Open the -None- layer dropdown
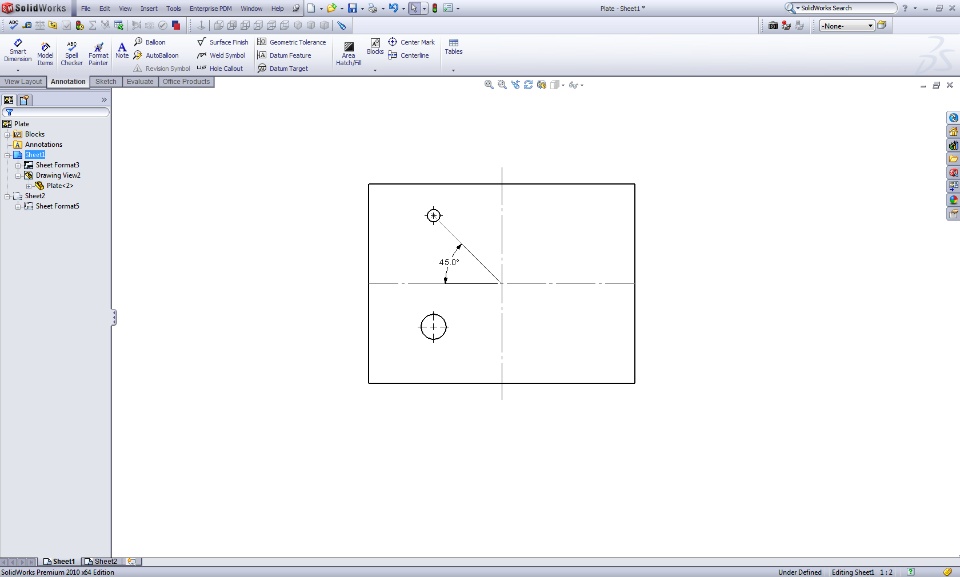The height and width of the screenshot is (577, 960). click(847, 26)
